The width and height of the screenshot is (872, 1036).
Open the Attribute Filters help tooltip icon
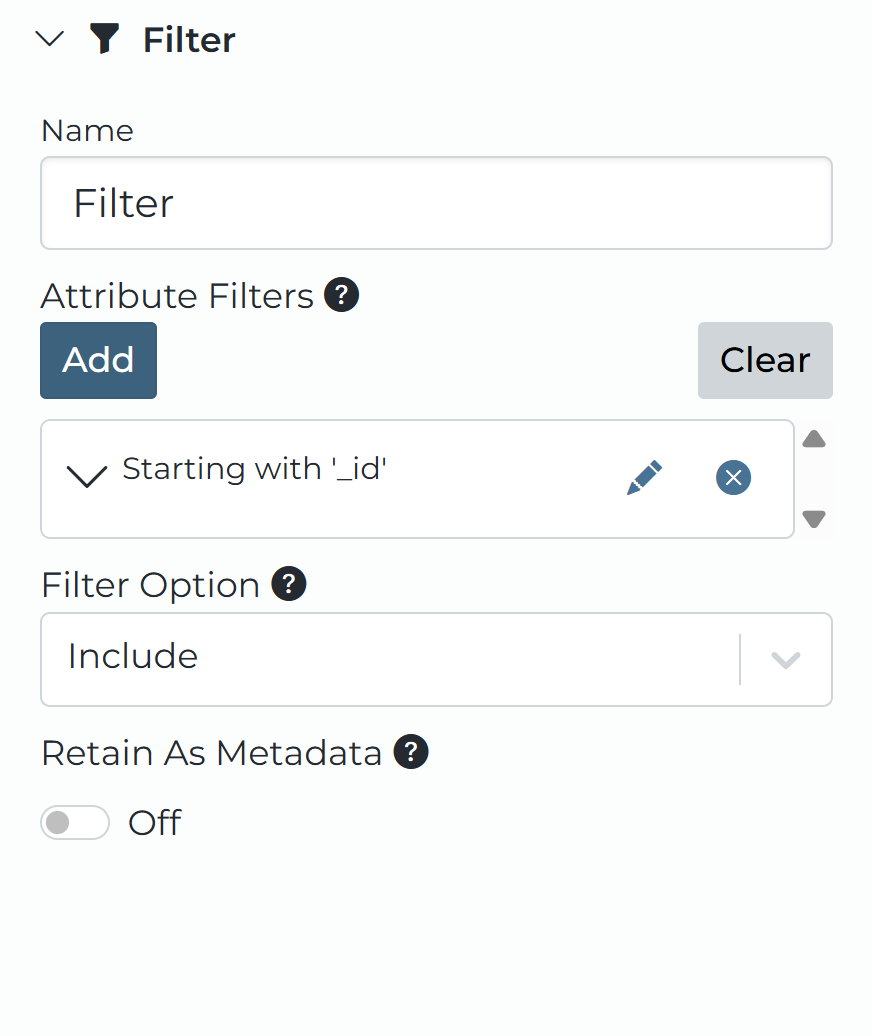[x=343, y=295]
